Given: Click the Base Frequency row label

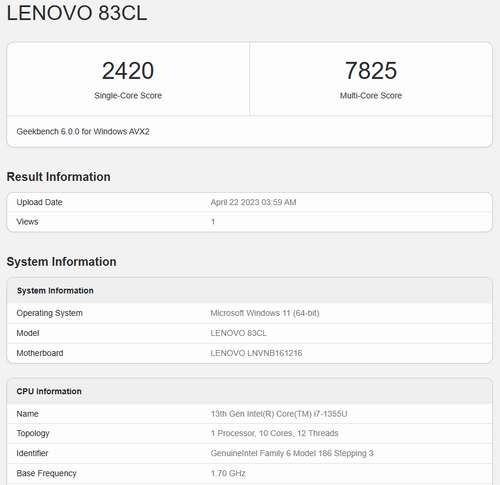Looking at the screenshot, I should (46, 473).
